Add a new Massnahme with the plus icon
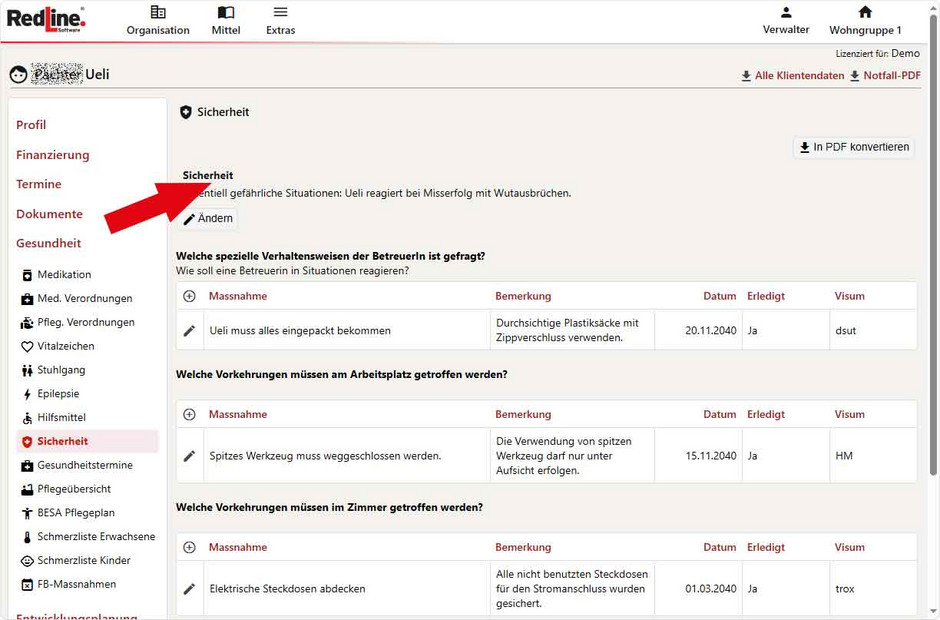 (189, 295)
